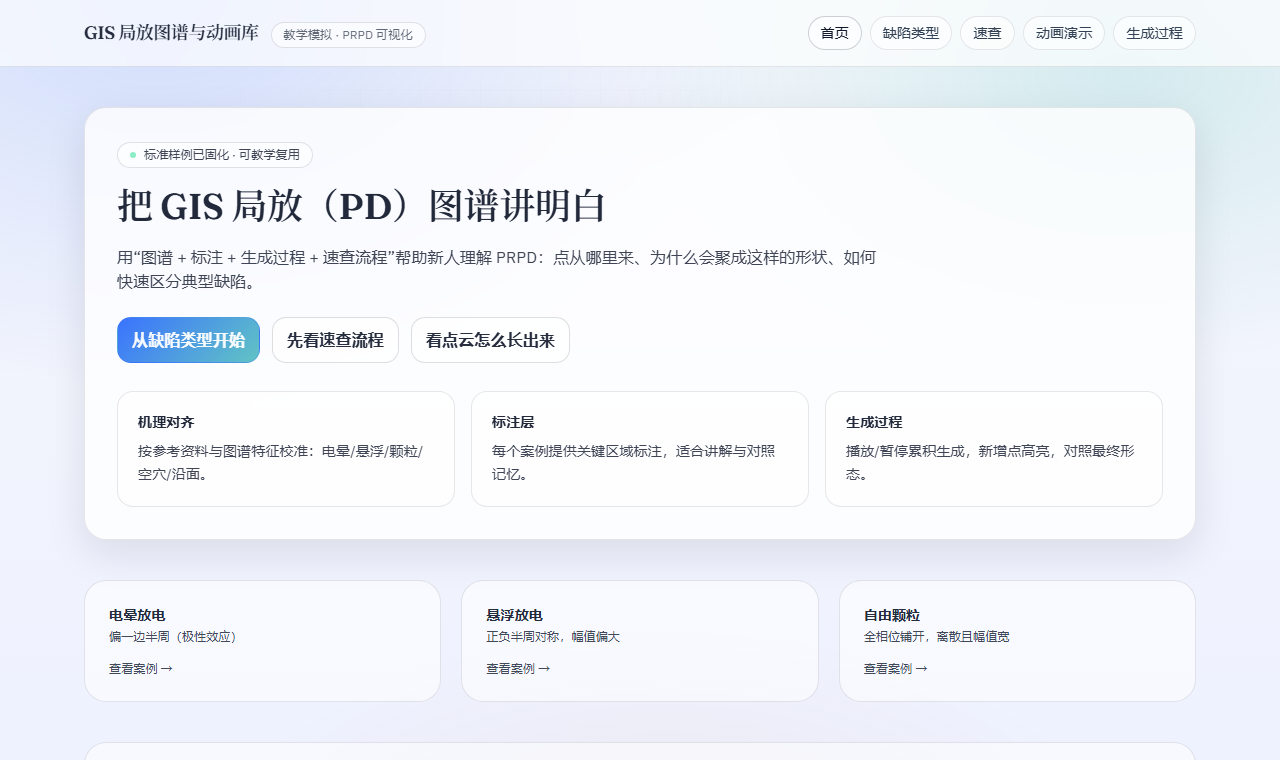Click the 标准样例已固化 status pill
Viewport: 1280px width, 760px height.
click(x=215, y=155)
